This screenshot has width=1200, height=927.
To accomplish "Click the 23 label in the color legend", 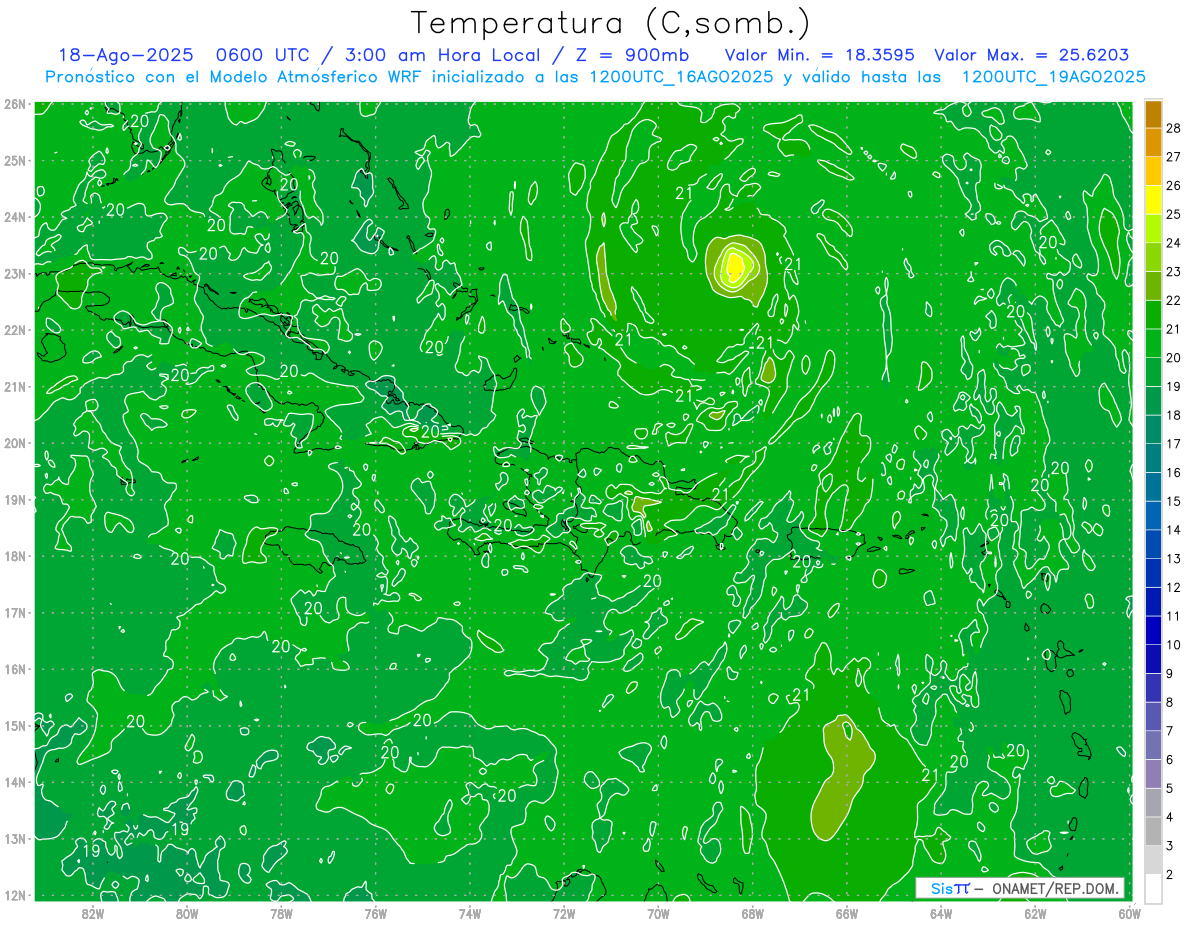I will tap(1173, 272).
